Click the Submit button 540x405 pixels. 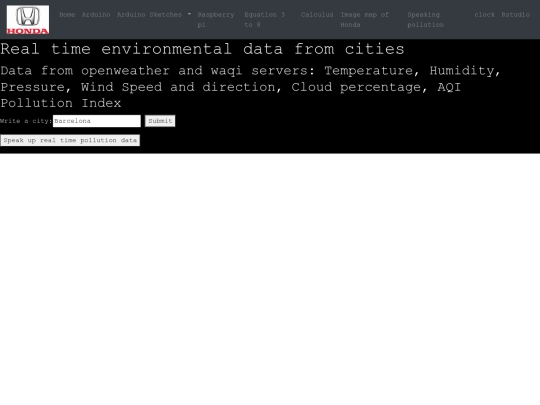pyautogui.click(x=160, y=121)
